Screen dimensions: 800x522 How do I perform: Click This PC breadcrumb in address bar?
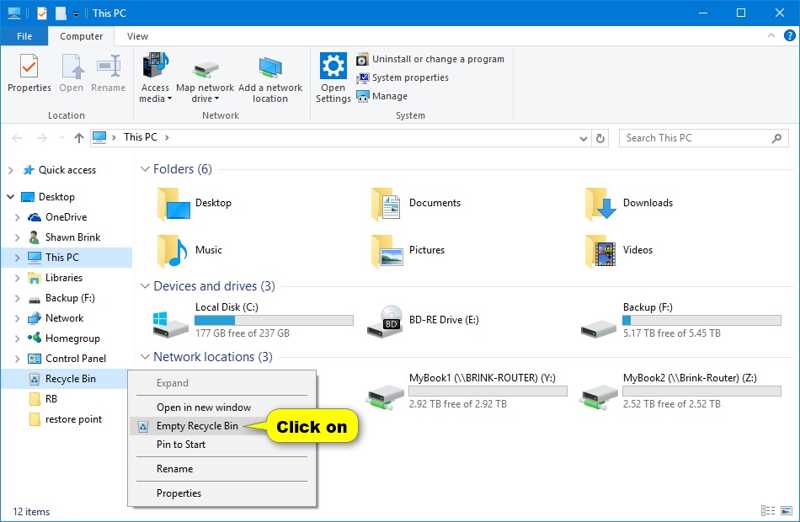tap(140, 137)
